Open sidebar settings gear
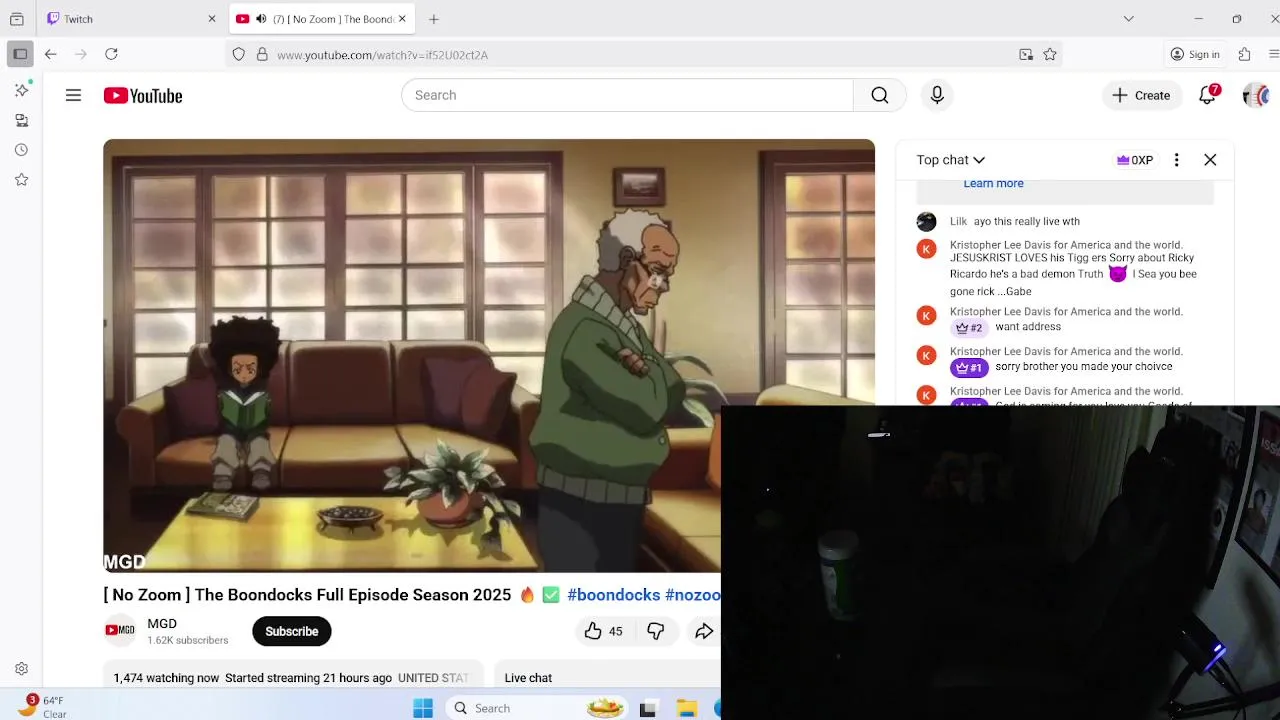Image resolution: width=1280 pixels, height=720 pixels. 21,669
